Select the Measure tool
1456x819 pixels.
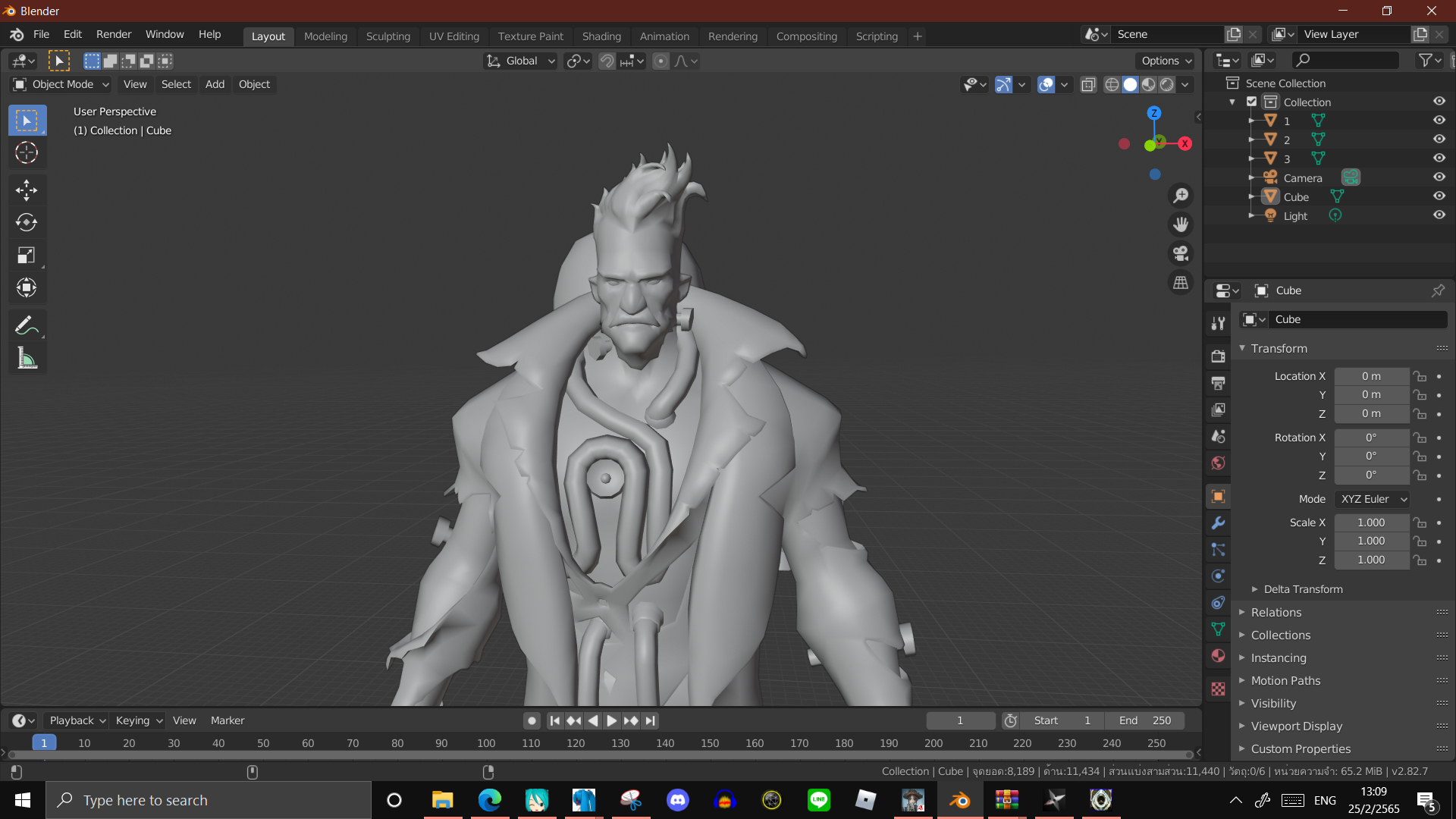(x=27, y=359)
